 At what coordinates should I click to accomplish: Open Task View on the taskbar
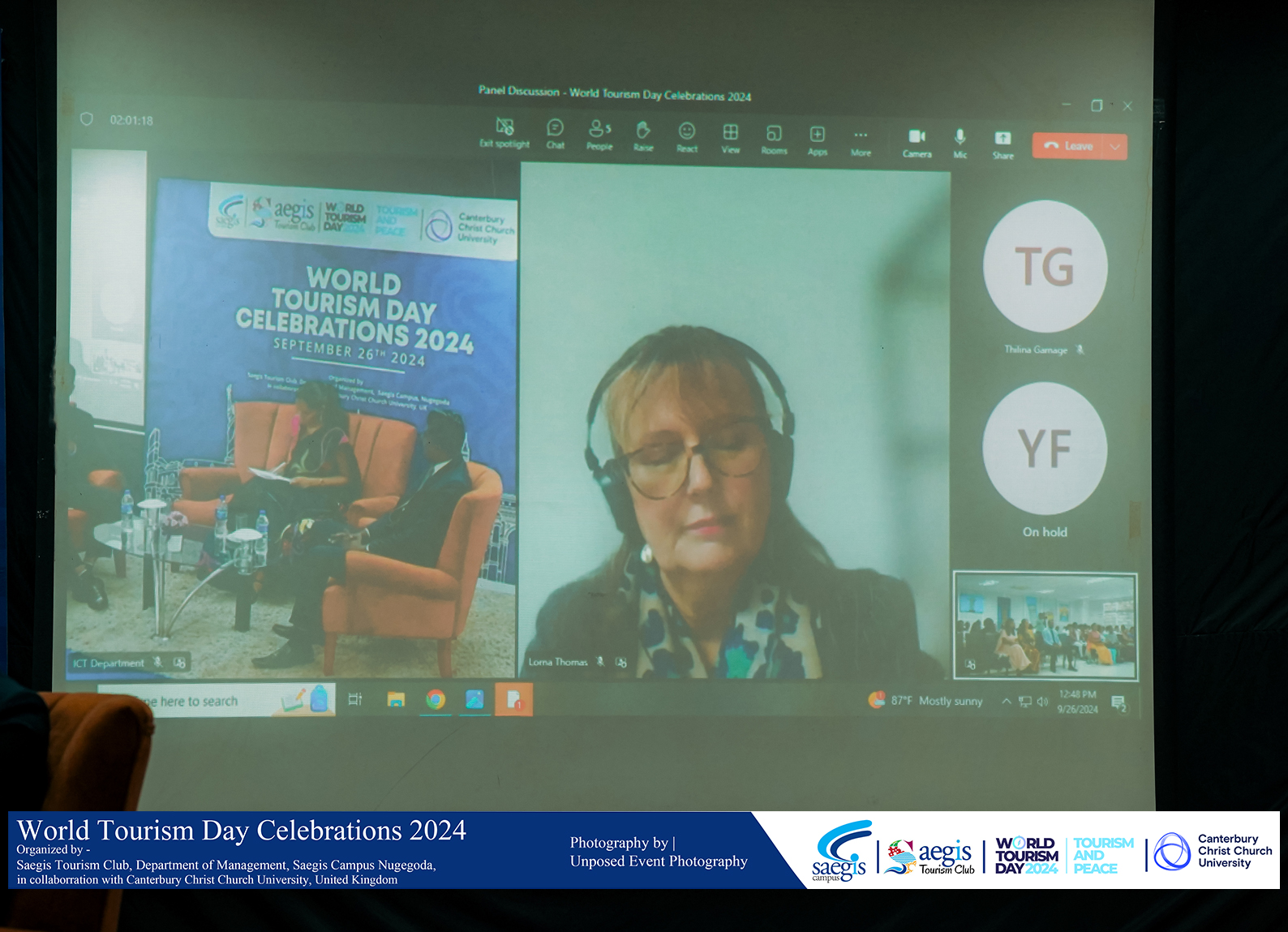click(355, 699)
